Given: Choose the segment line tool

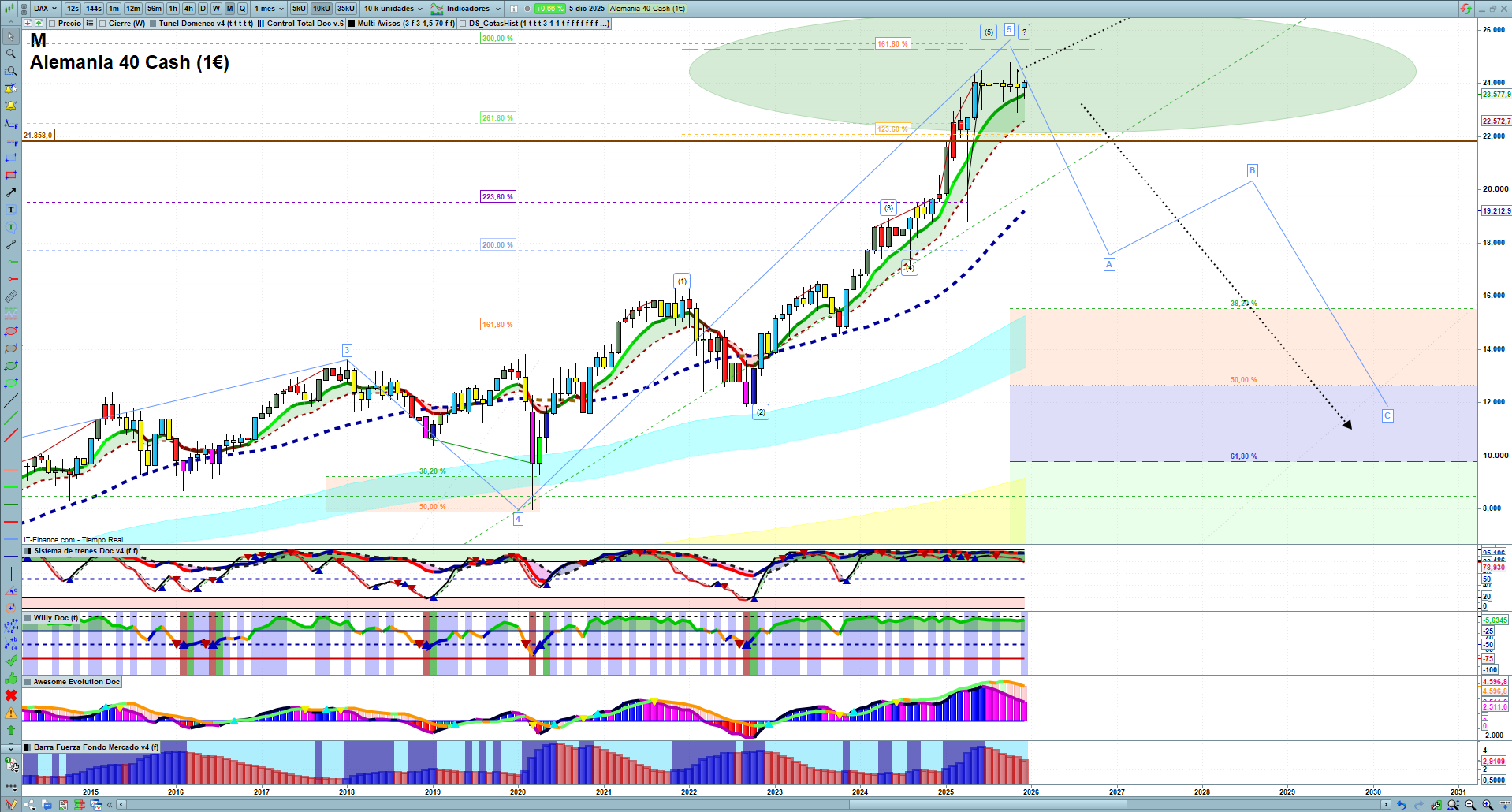Looking at the screenshot, I should (x=11, y=244).
